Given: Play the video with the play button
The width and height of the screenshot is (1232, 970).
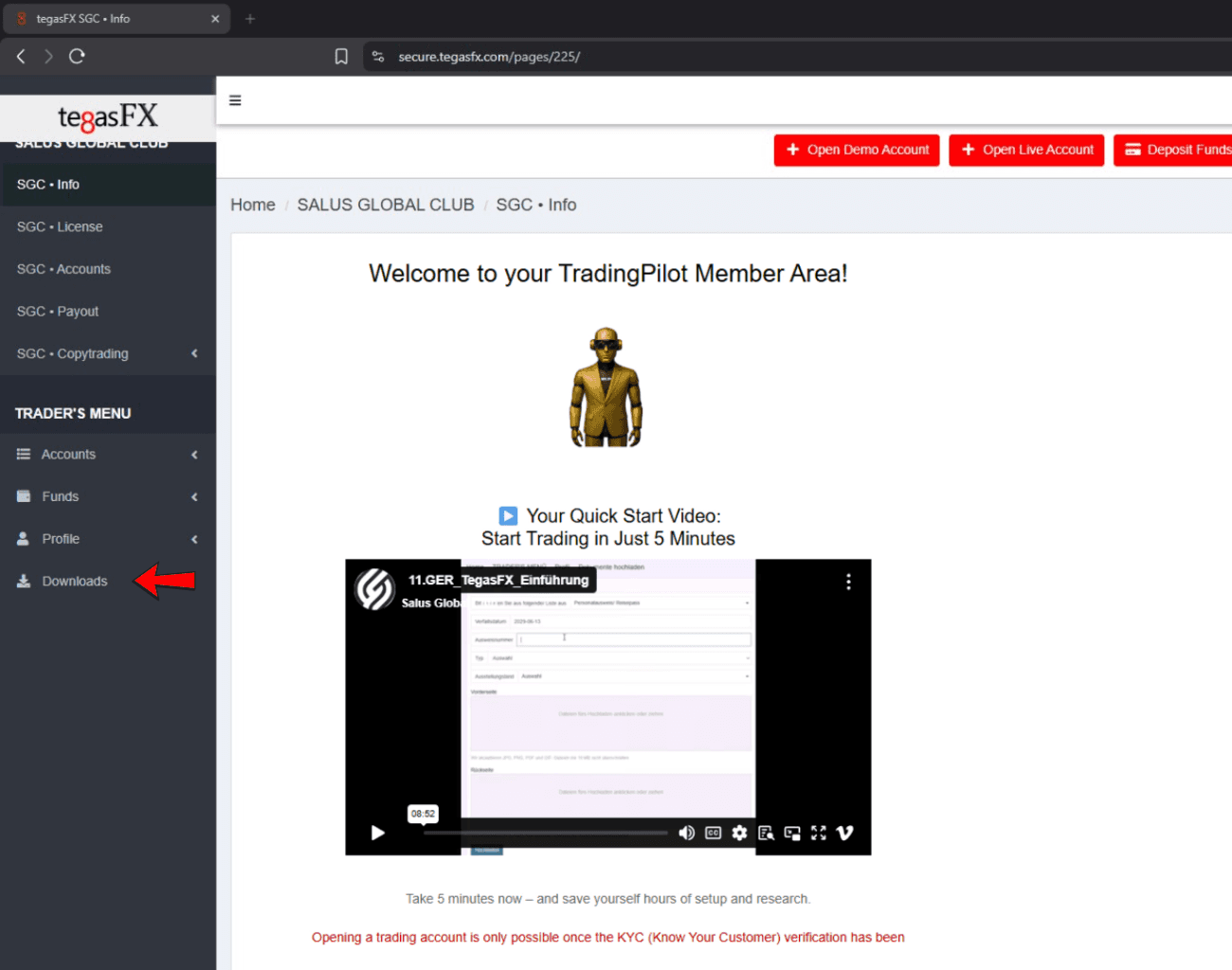Looking at the screenshot, I should tap(377, 833).
